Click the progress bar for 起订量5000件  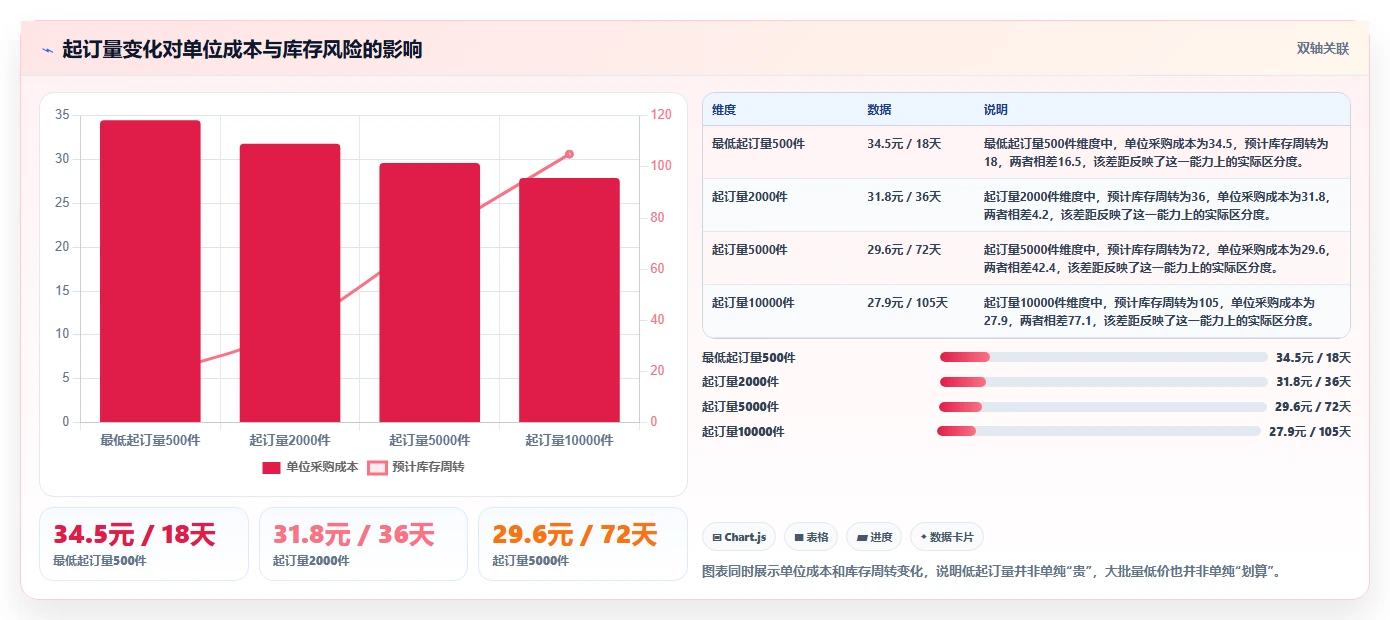(x=1102, y=407)
